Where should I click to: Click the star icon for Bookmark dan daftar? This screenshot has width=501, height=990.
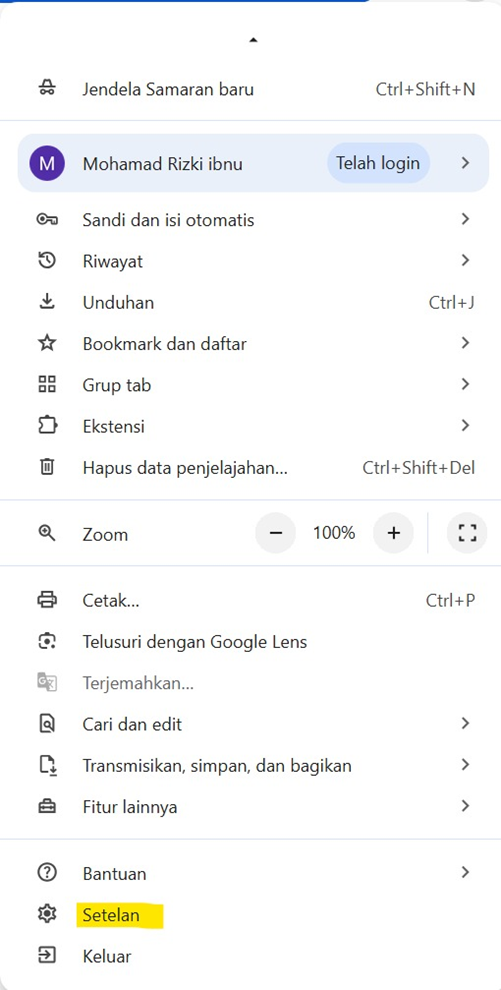click(x=47, y=343)
